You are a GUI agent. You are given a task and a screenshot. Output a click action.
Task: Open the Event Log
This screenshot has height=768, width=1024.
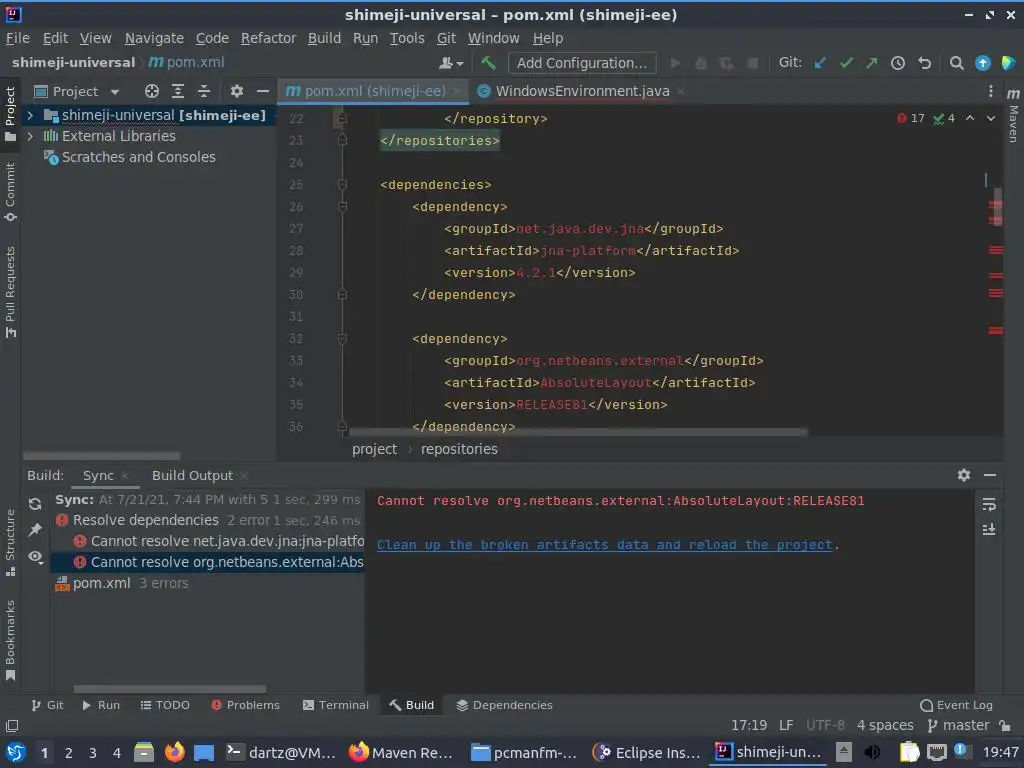(x=956, y=705)
